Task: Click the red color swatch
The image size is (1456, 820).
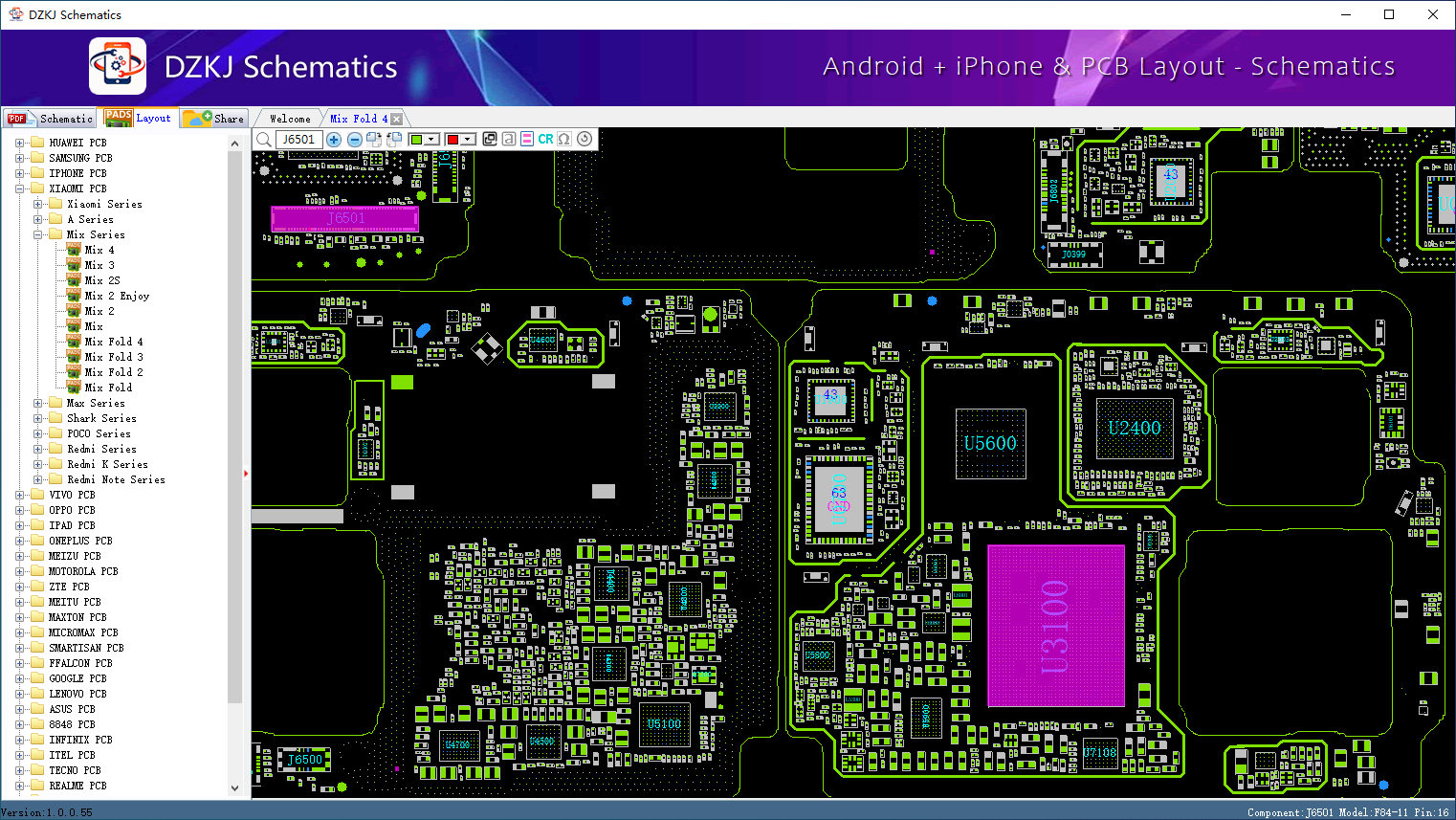Action: (453, 140)
